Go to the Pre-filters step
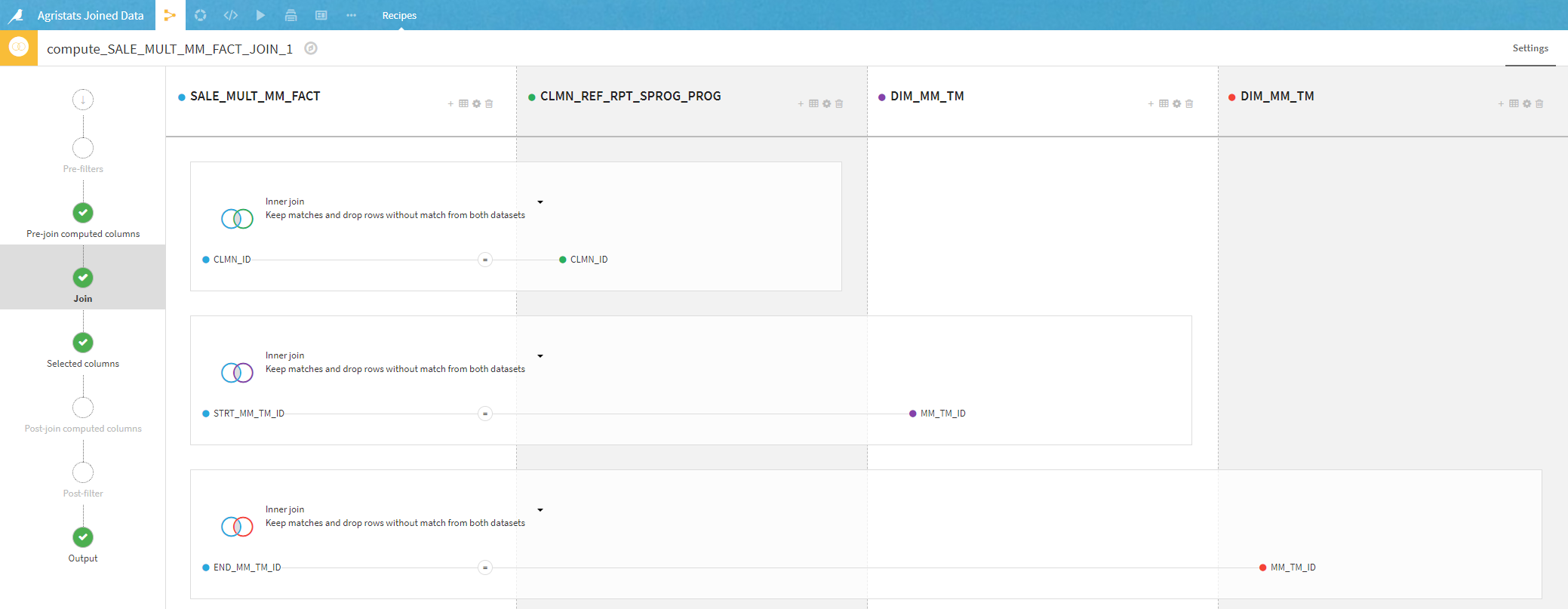The image size is (1568, 609). (x=83, y=154)
